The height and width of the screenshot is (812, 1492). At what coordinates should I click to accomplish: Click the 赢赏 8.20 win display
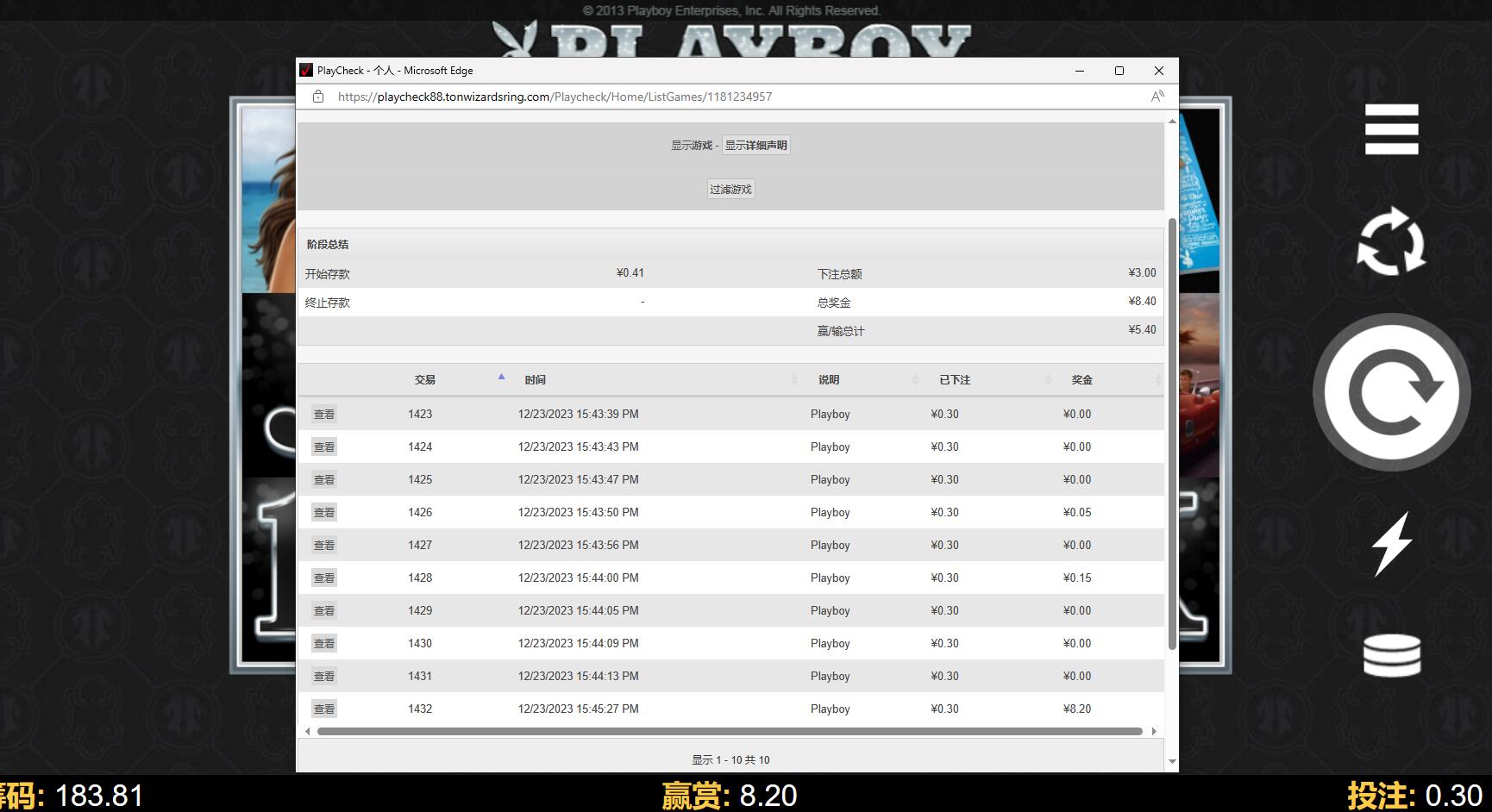pyautogui.click(x=730, y=795)
